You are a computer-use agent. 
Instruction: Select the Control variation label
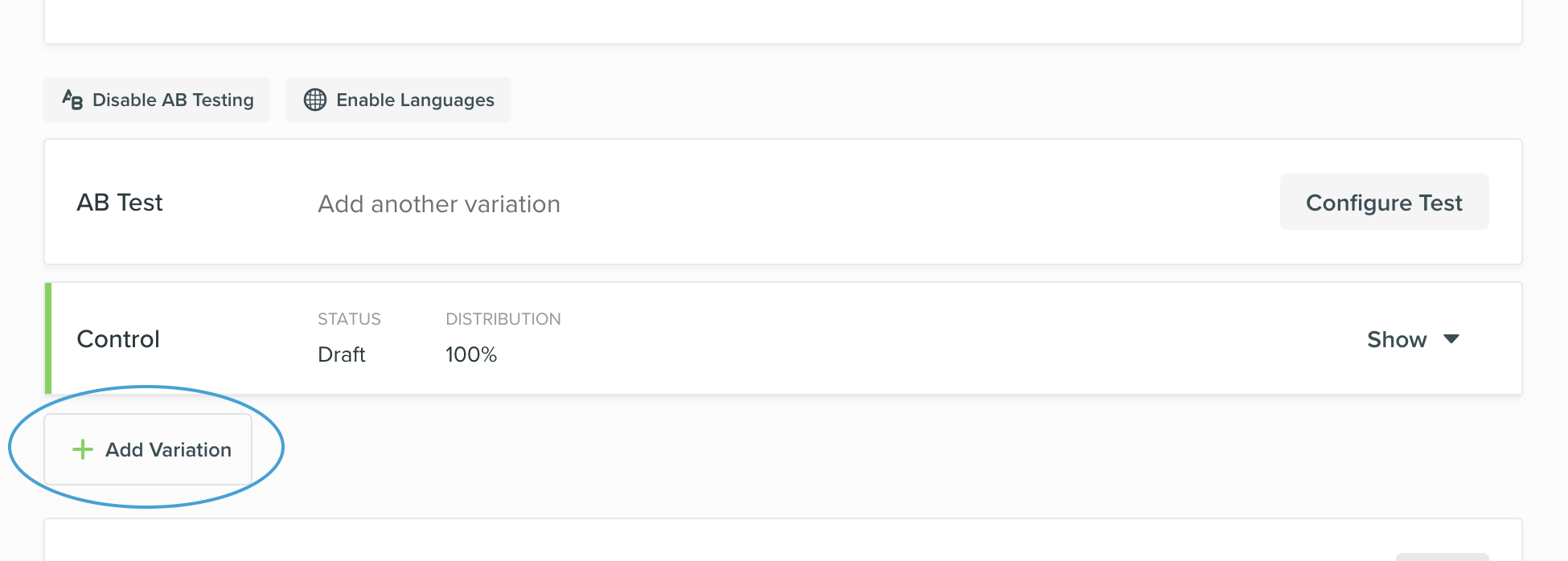[117, 338]
